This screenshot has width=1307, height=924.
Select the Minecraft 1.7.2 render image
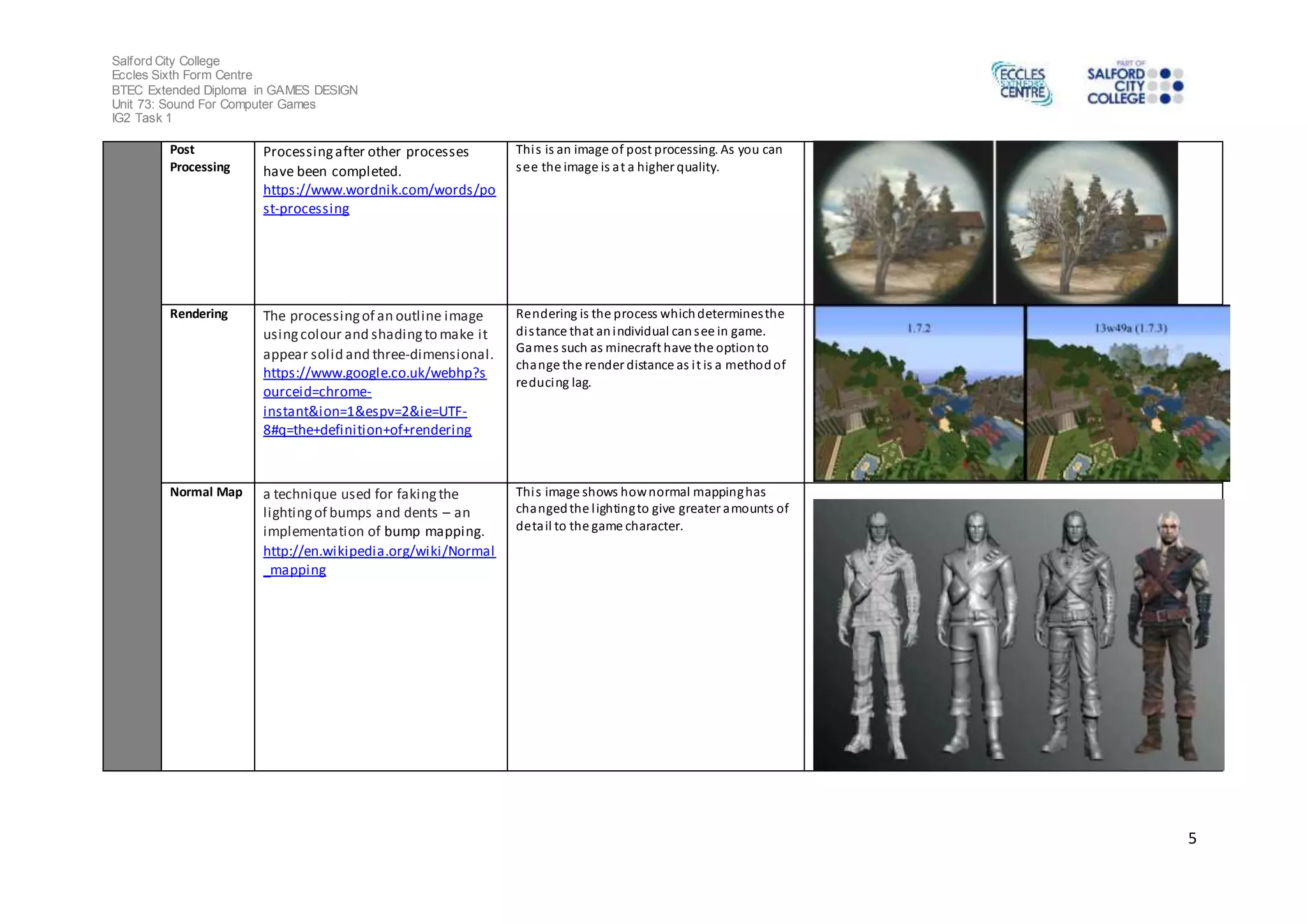pyautogui.click(x=919, y=393)
